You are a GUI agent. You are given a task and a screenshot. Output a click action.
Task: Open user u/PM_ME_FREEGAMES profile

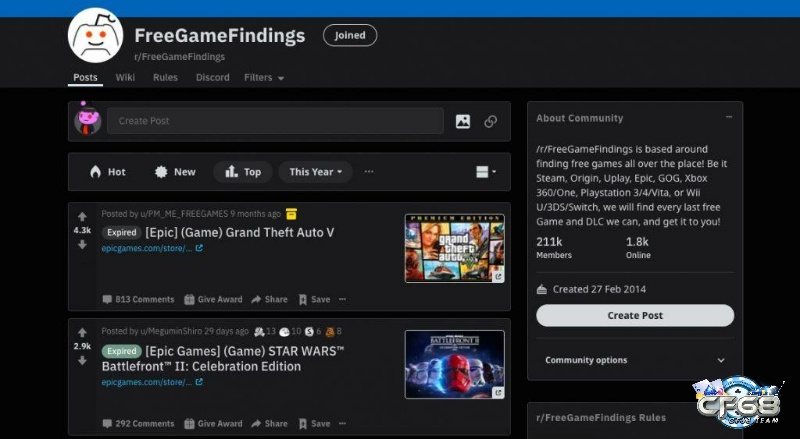pyautogui.click(x=184, y=214)
